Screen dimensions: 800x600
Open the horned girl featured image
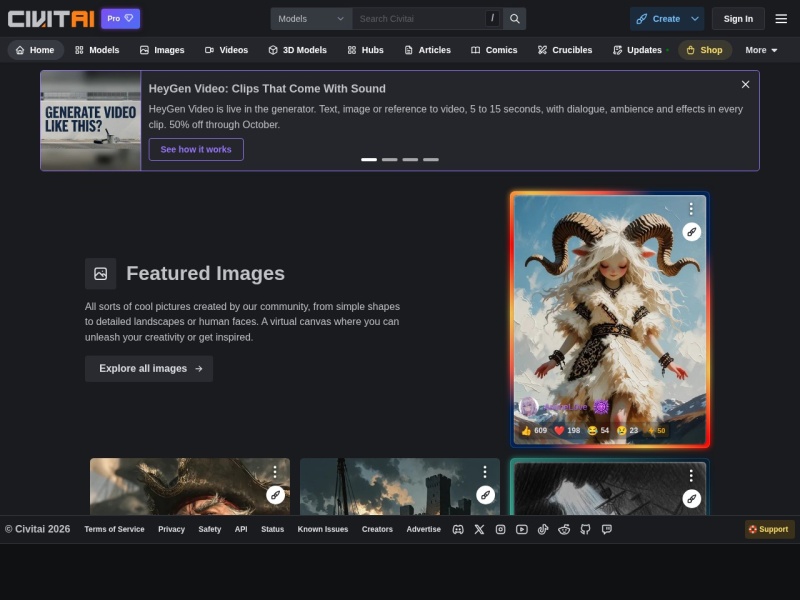click(610, 320)
